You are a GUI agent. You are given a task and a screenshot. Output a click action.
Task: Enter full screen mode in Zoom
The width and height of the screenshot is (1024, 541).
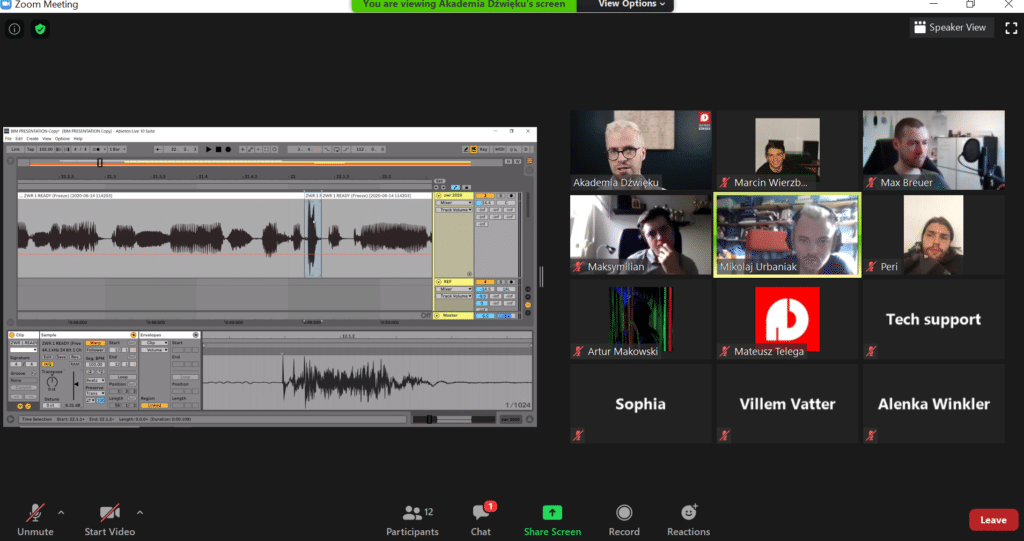1011,27
